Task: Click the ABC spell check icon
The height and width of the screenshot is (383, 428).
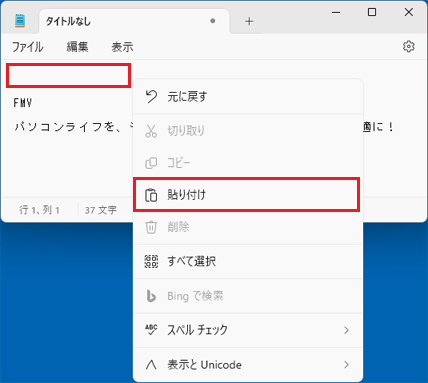Action: 151,329
